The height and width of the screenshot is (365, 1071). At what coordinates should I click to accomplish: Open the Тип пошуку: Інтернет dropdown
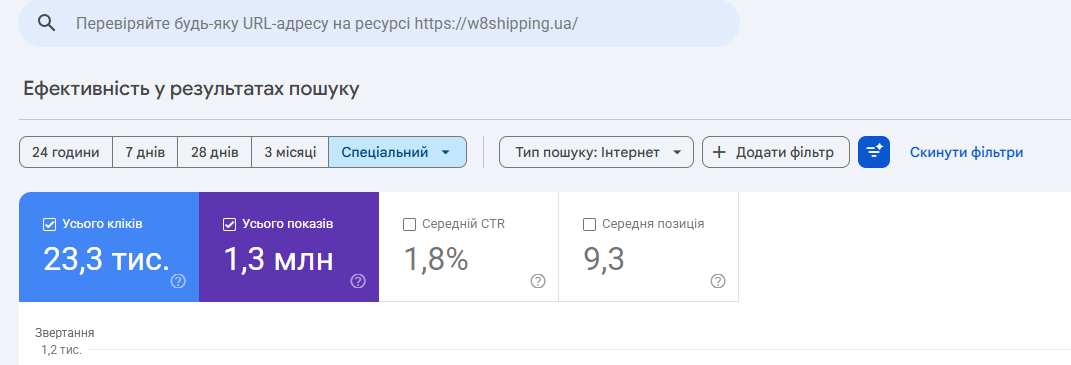596,152
